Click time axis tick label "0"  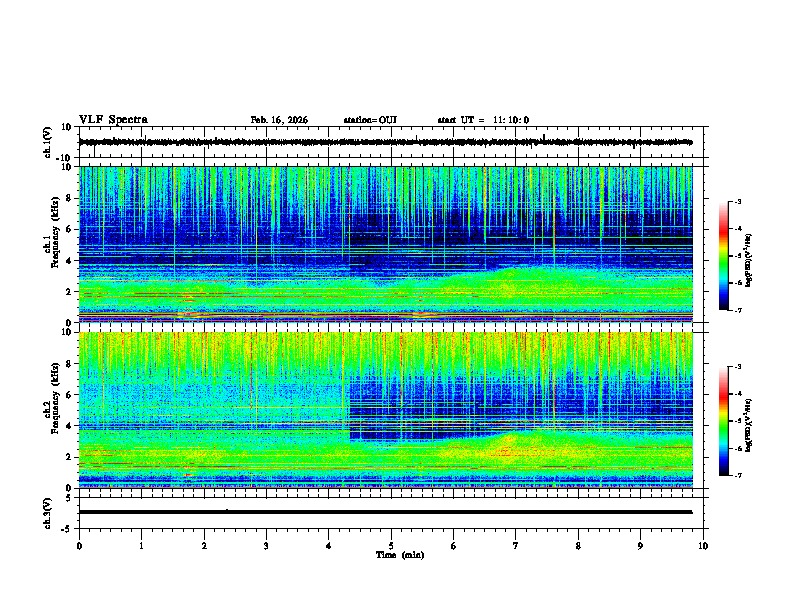point(79,546)
